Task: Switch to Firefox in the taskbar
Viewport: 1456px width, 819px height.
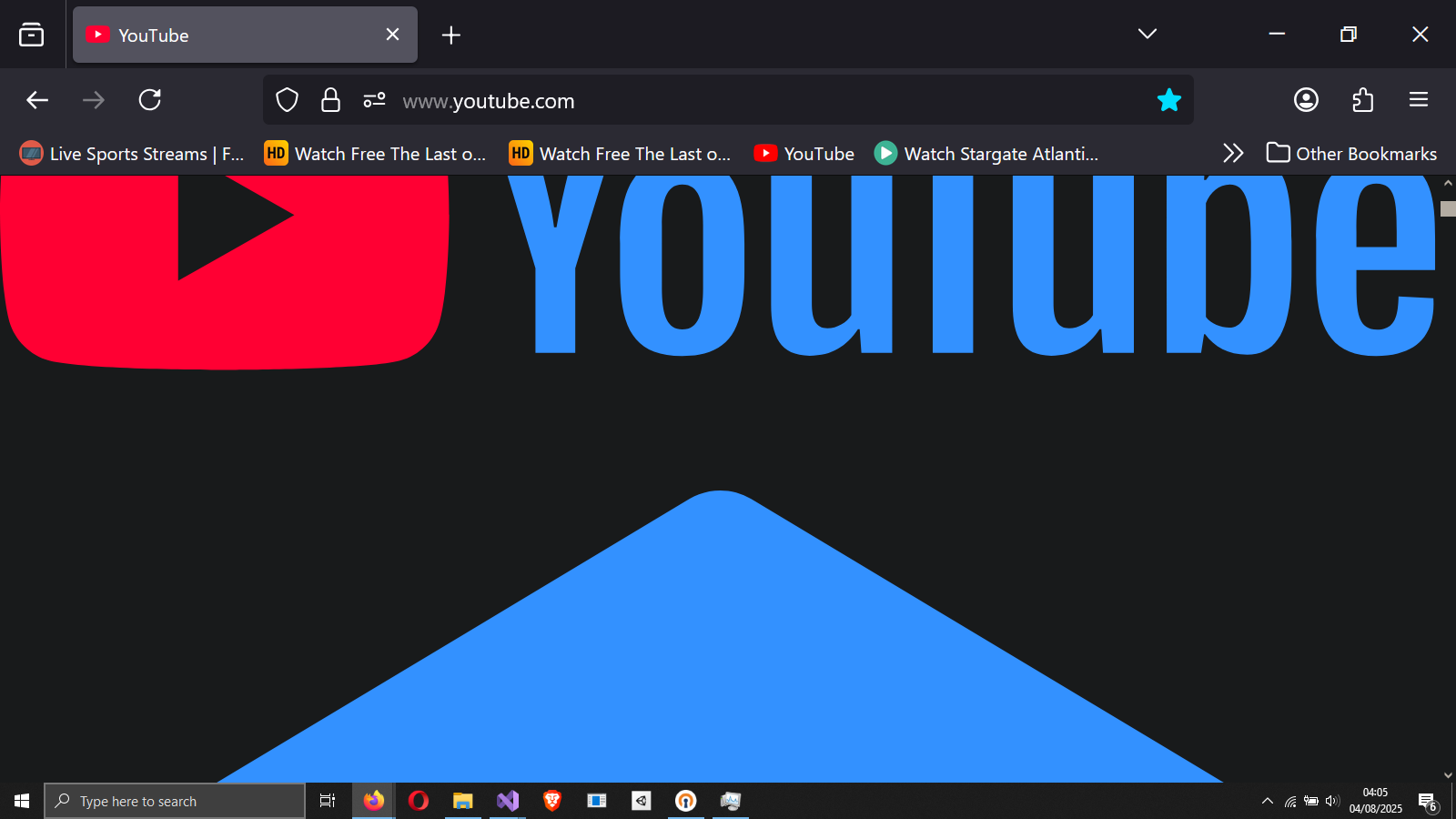Action: point(374,801)
